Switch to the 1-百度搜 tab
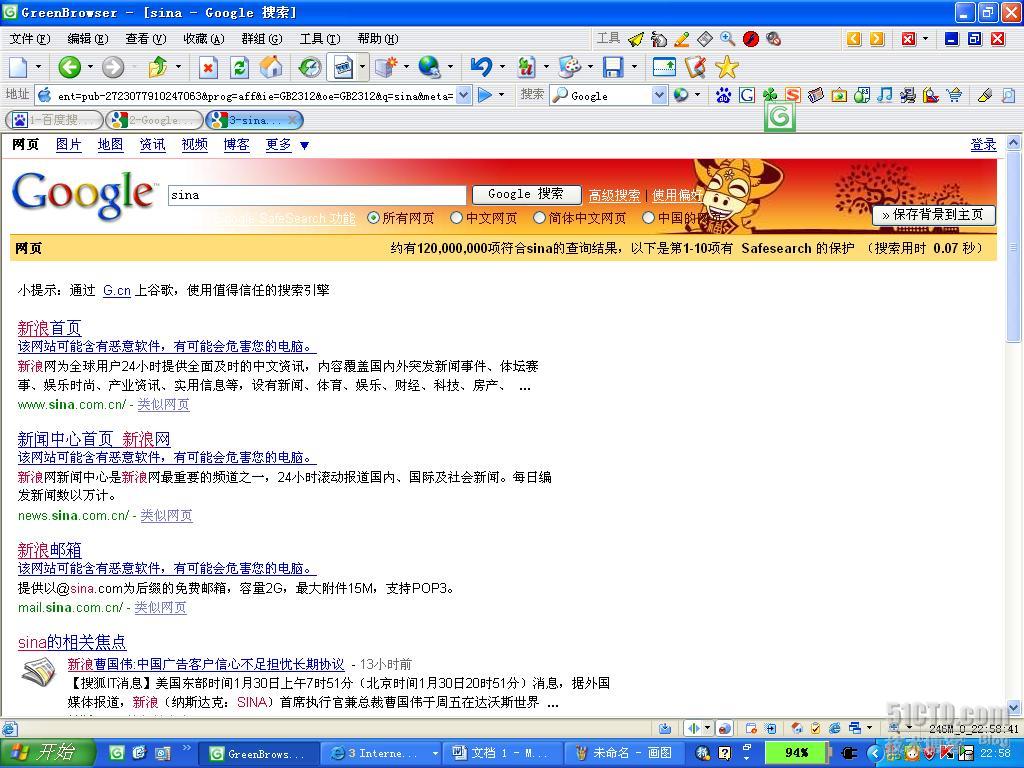 point(54,120)
